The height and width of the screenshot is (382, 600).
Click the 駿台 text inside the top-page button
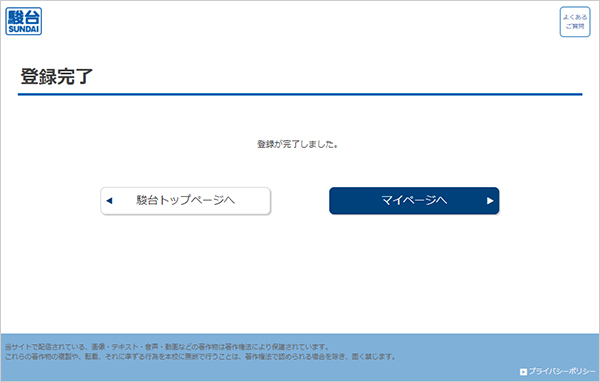click(147, 200)
